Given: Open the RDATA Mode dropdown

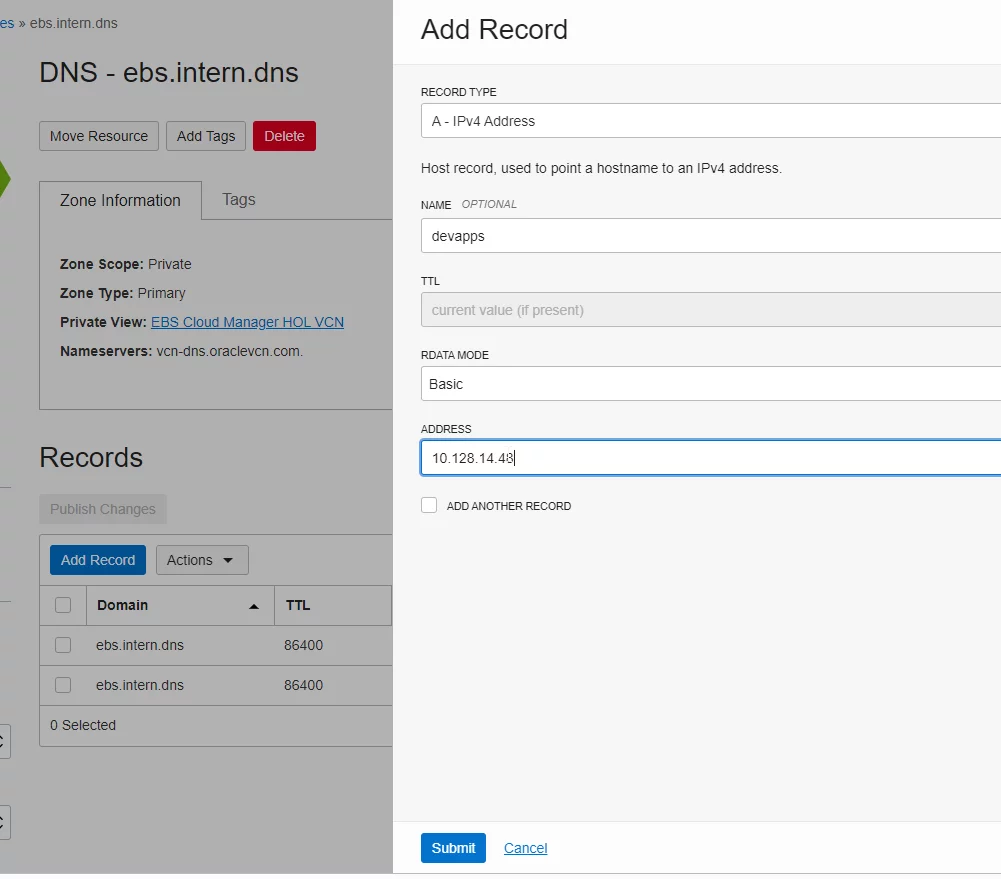Looking at the screenshot, I should coord(711,384).
